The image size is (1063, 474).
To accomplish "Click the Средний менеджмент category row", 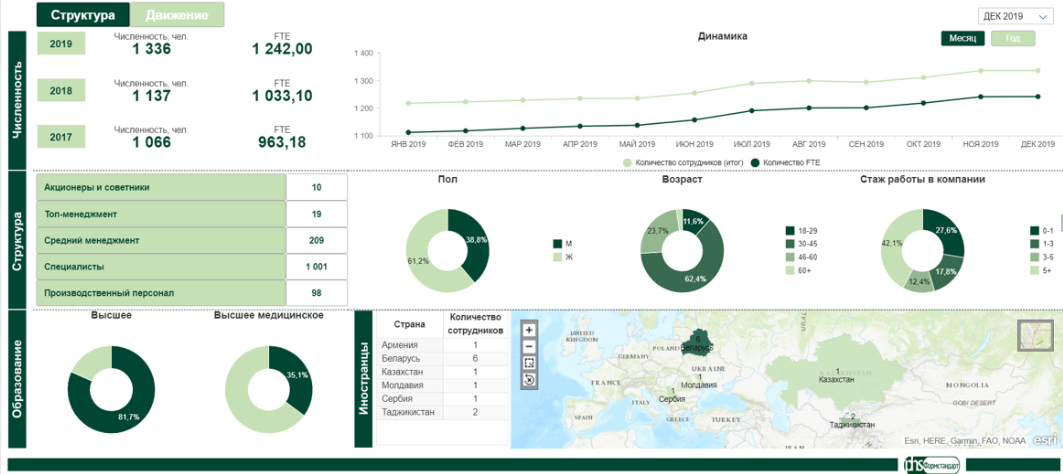I will pos(160,240).
